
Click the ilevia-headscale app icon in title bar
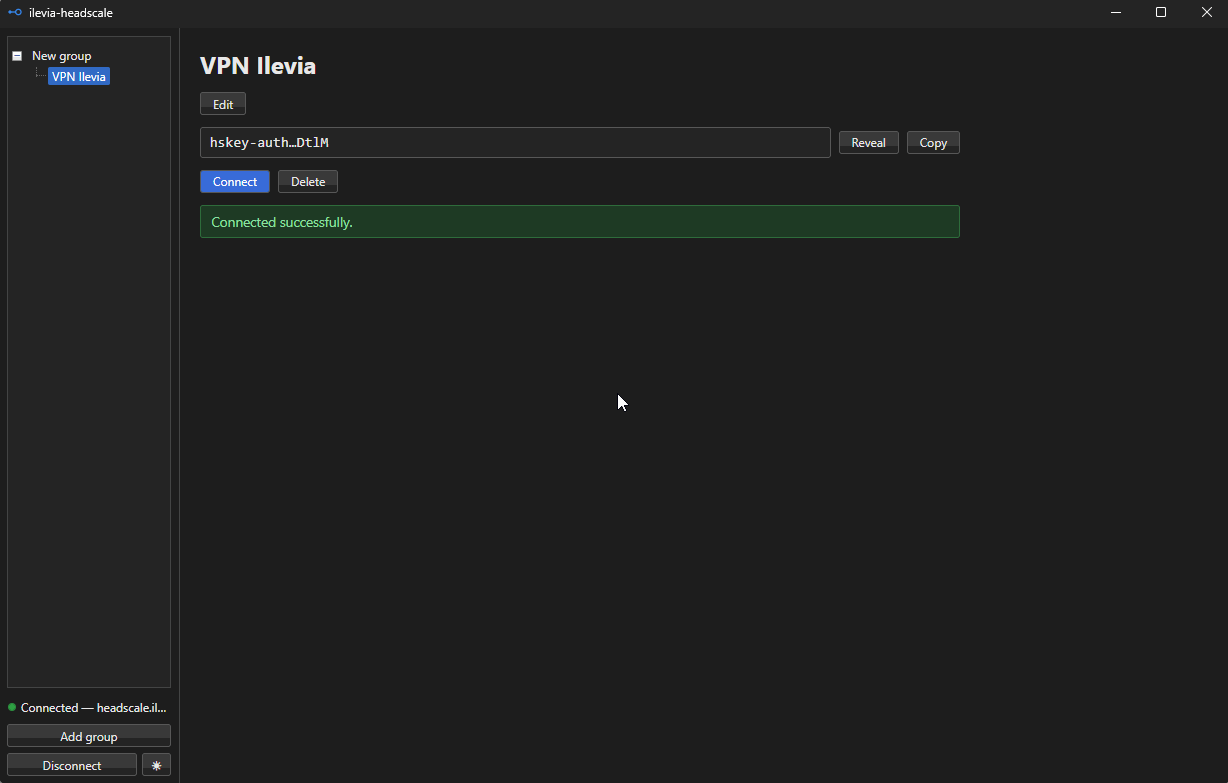[15, 12]
